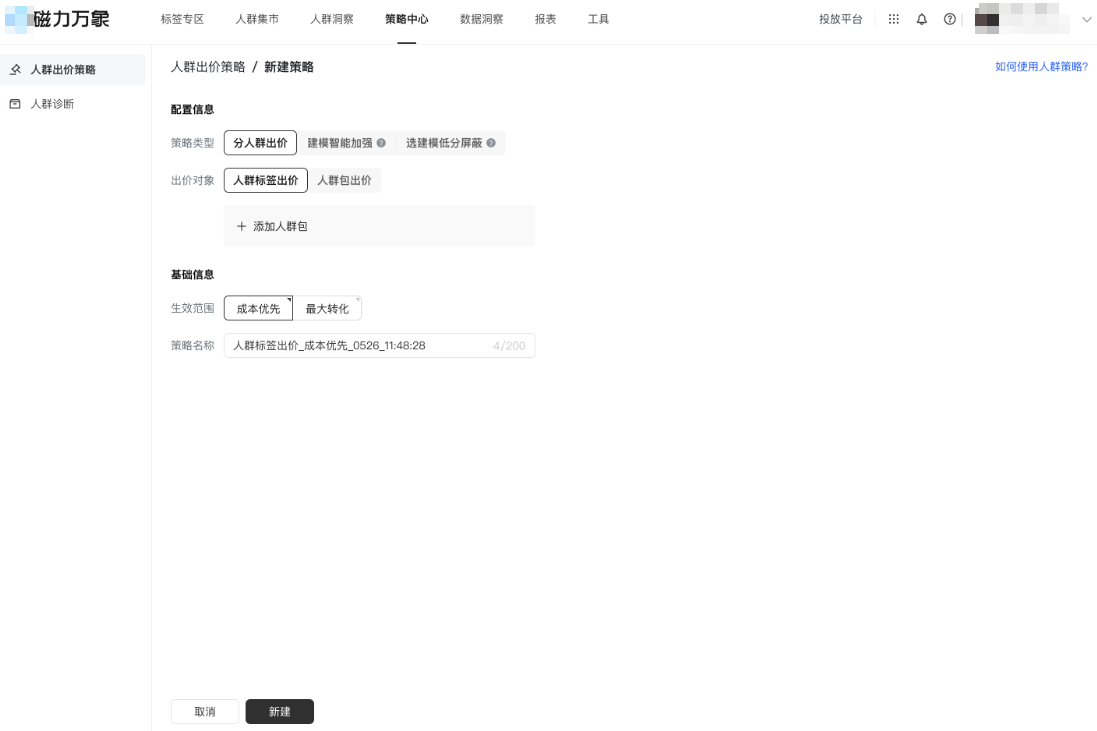Select 人群包出价 bidding target
The width and height of the screenshot is (1097, 731).
(344, 180)
